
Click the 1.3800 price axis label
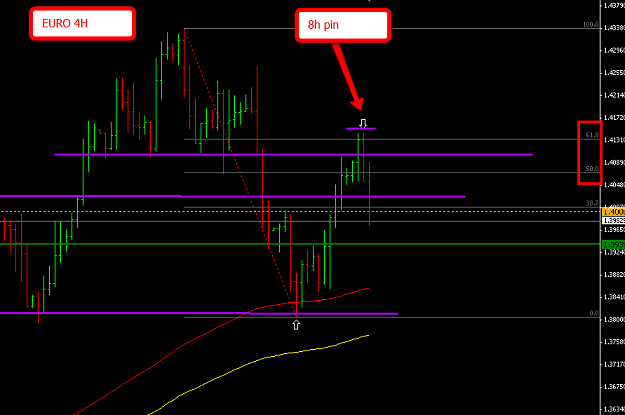614,319
